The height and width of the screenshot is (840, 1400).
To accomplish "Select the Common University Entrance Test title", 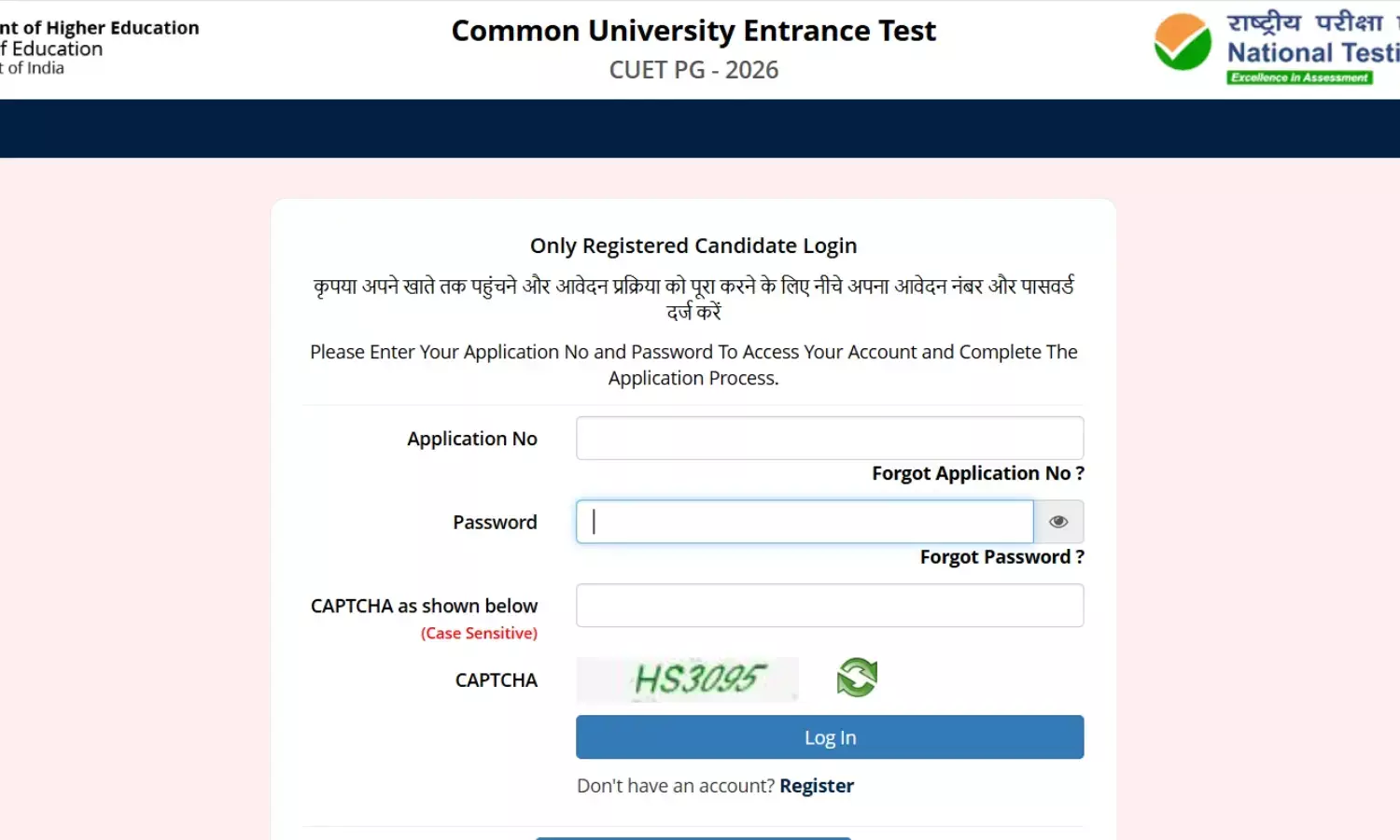I will tap(693, 30).
